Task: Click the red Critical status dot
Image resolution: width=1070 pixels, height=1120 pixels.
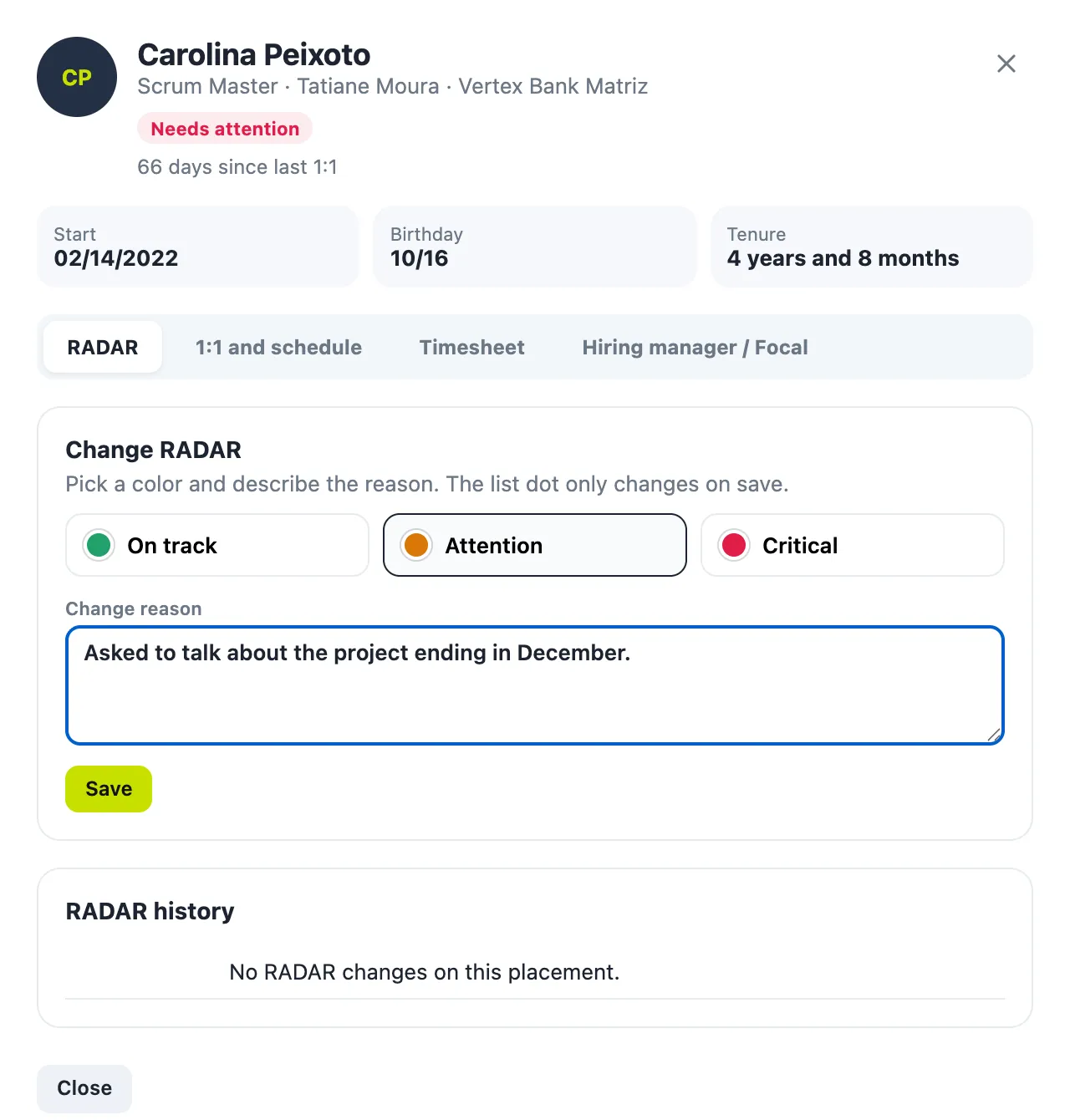Action: pos(734,545)
